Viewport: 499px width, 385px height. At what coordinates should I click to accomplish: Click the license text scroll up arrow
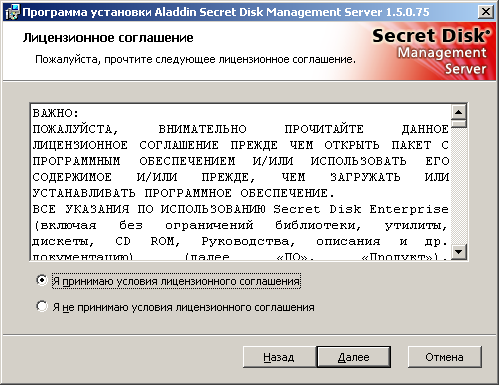(459, 112)
